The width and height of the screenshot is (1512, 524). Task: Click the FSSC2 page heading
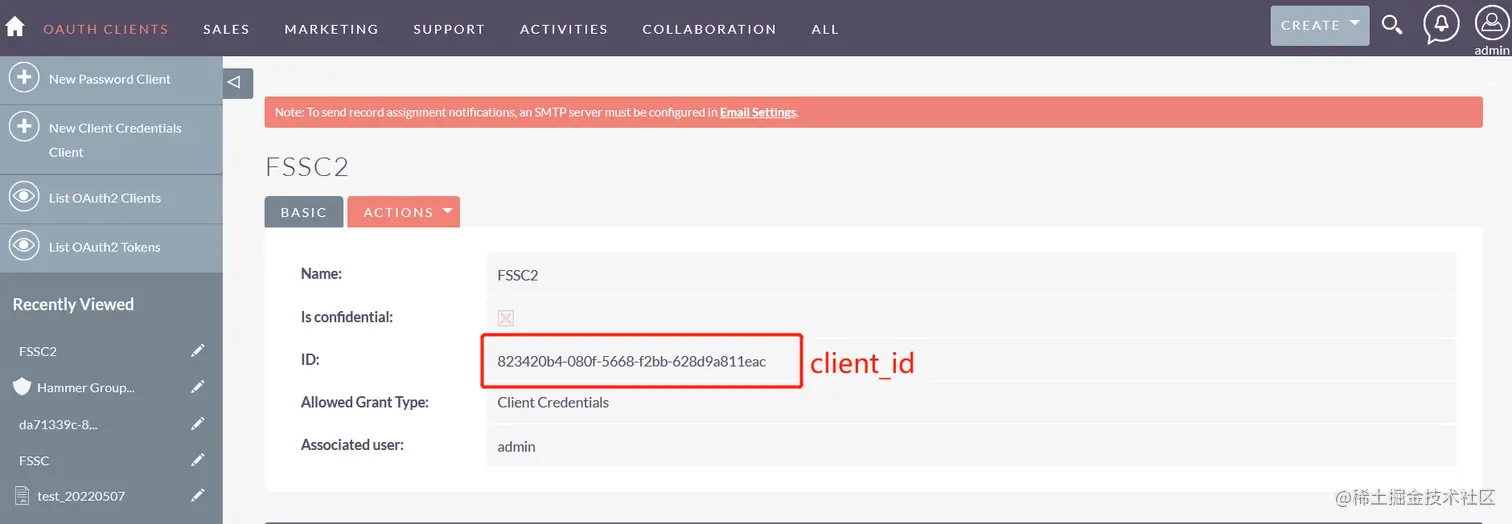click(x=307, y=167)
